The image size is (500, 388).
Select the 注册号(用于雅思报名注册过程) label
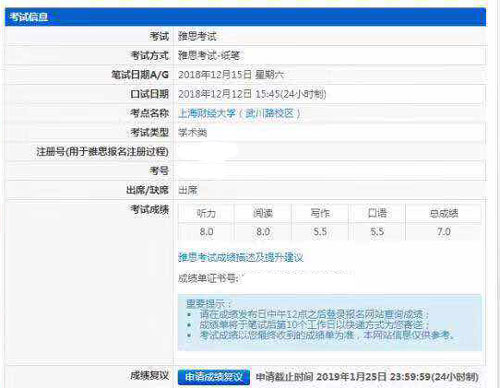(x=102, y=152)
